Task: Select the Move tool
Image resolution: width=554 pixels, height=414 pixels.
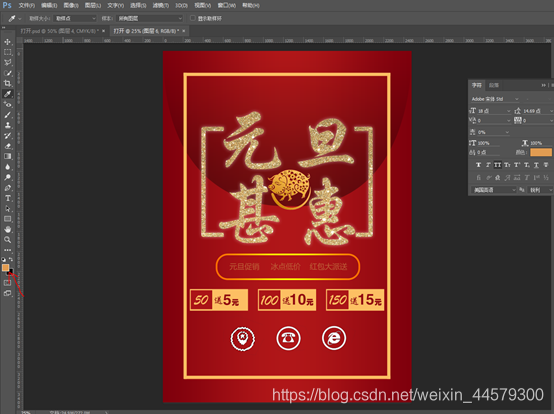Action: coord(7,42)
